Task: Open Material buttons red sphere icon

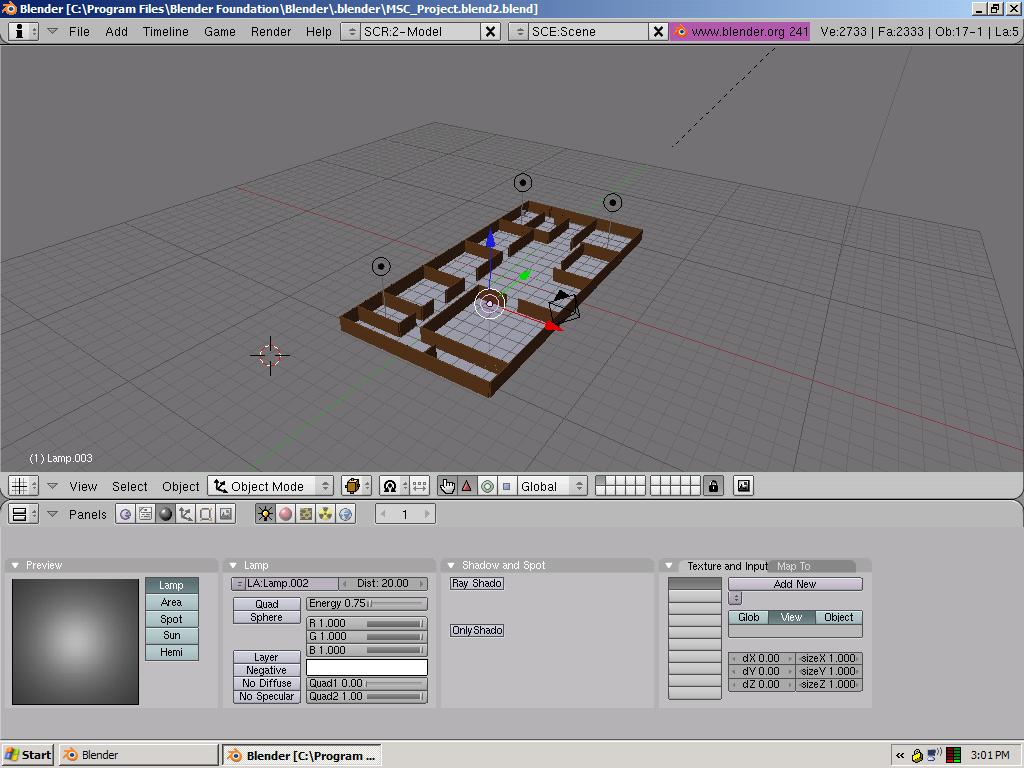Action: pyautogui.click(x=285, y=514)
